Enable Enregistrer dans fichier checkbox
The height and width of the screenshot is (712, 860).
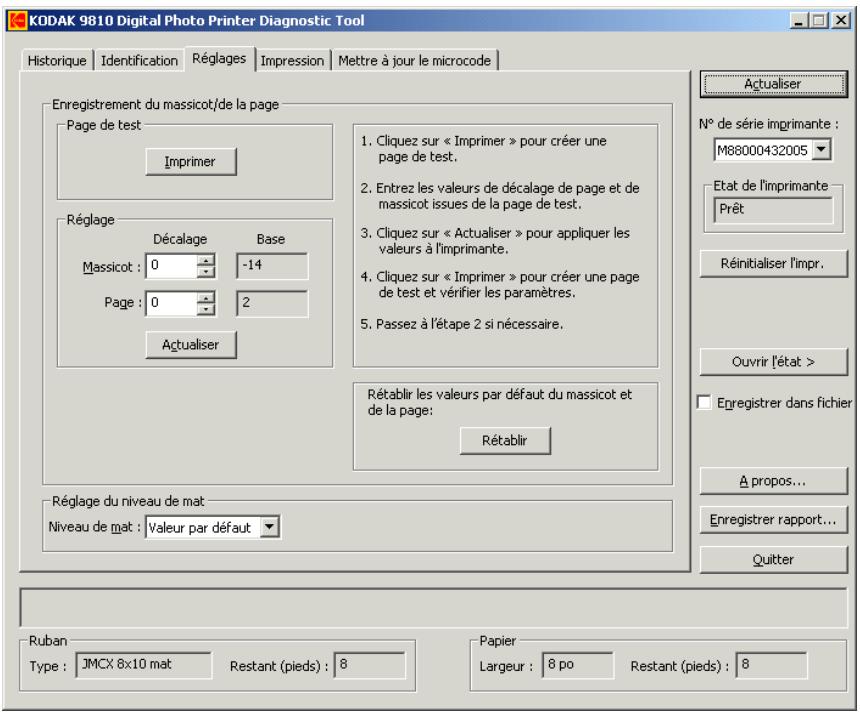point(704,402)
